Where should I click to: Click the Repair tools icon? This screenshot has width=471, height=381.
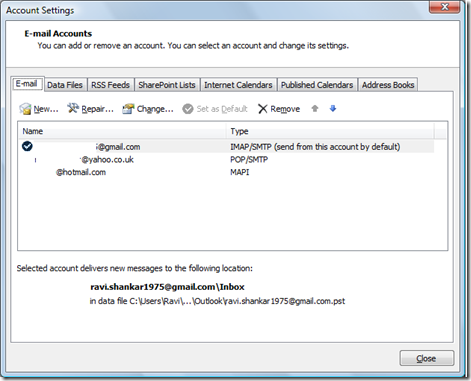point(73,108)
